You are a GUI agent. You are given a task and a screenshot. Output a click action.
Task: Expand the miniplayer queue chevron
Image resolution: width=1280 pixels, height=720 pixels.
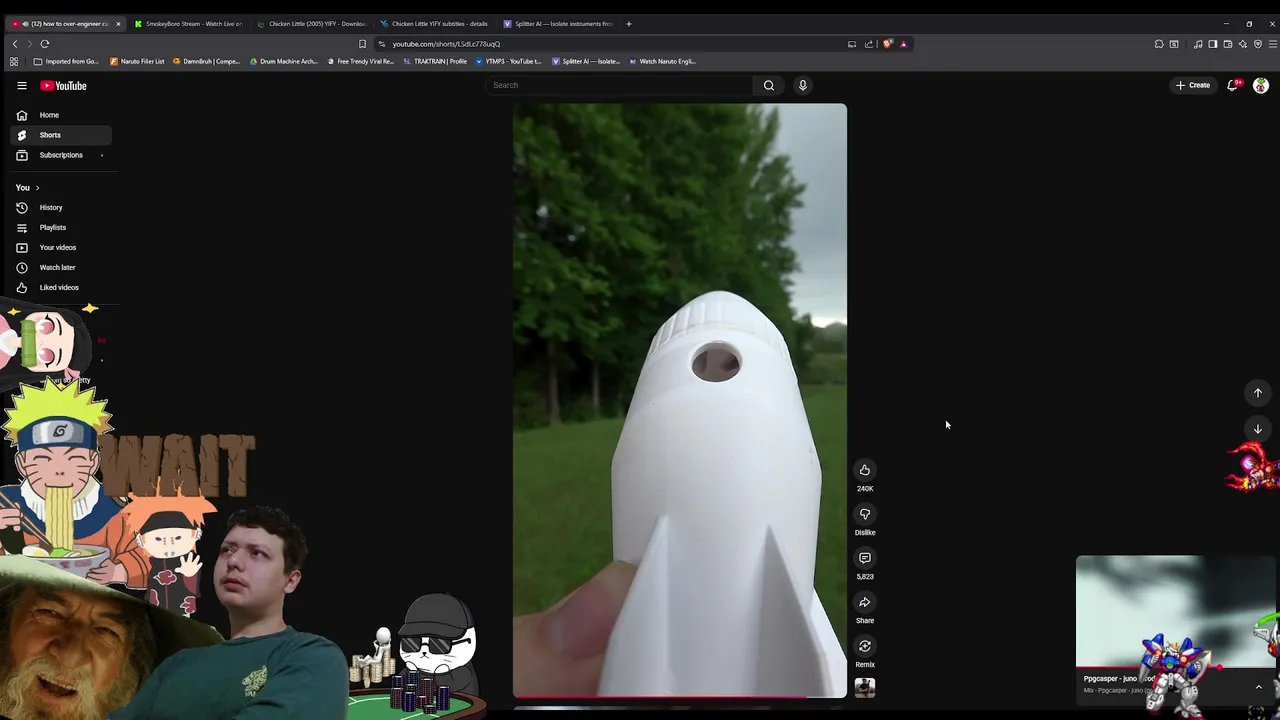(x=1258, y=687)
